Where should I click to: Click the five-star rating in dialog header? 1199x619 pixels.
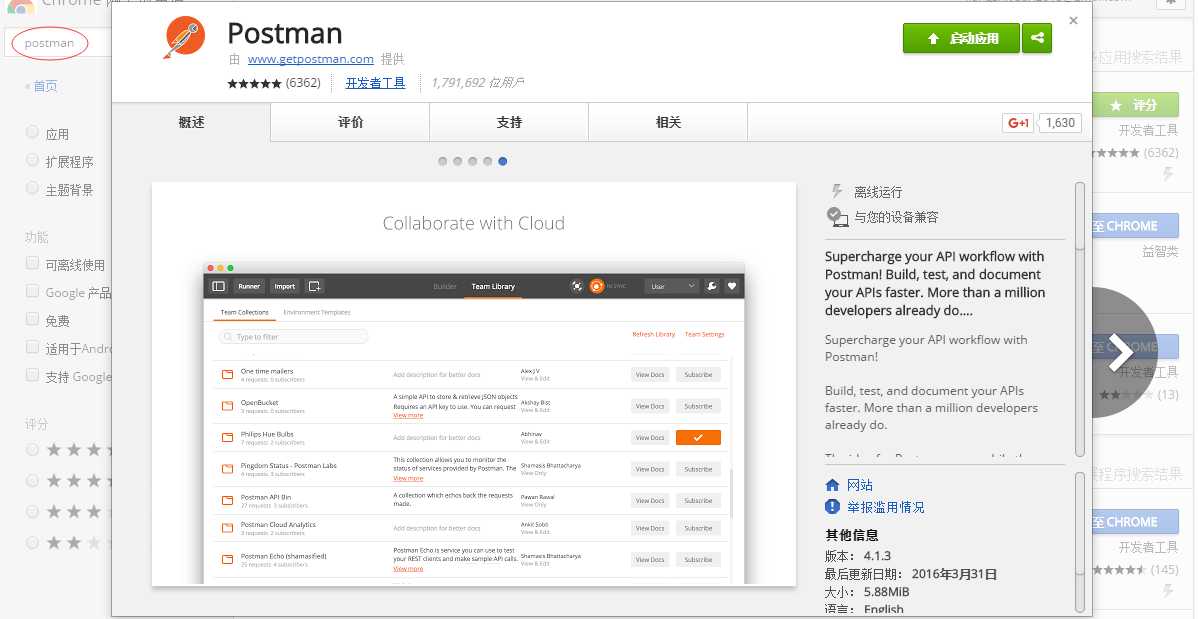255,83
